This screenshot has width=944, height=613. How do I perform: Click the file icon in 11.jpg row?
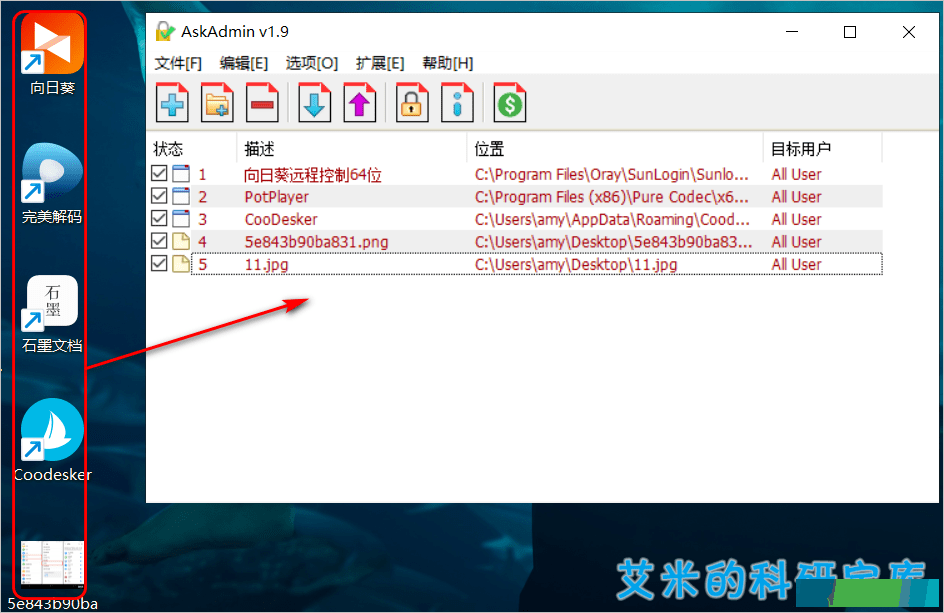[x=181, y=264]
